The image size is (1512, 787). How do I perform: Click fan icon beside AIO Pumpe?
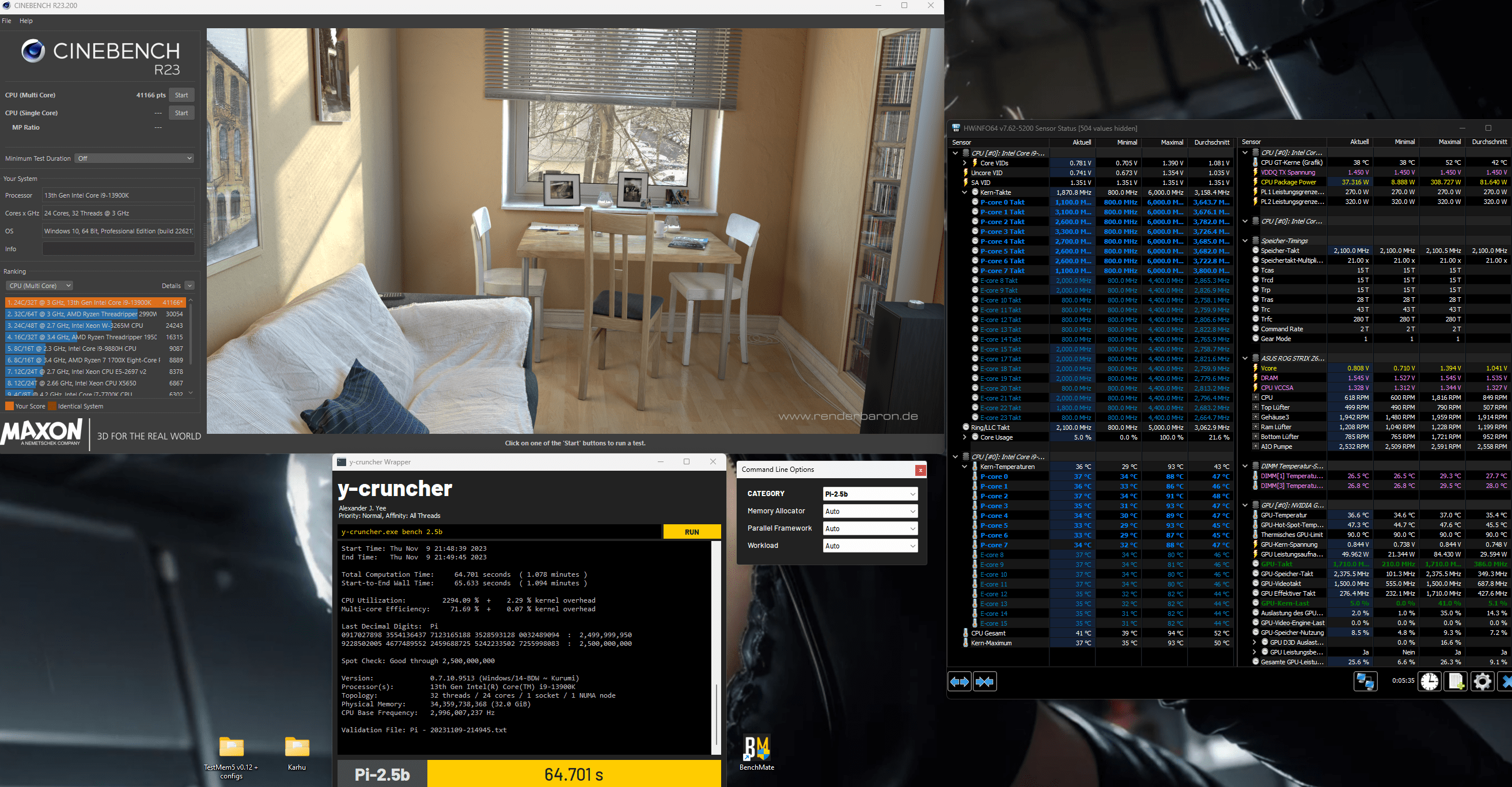pyautogui.click(x=1256, y=447)
